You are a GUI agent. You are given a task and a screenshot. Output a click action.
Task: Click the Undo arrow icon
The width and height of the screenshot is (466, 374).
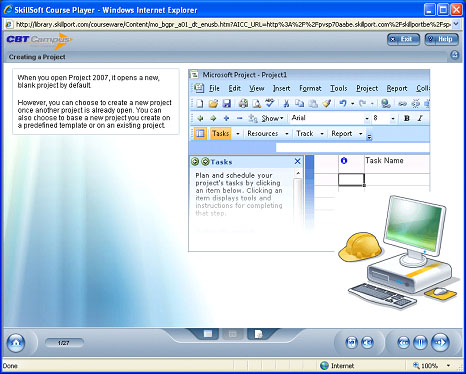(343, 104)
